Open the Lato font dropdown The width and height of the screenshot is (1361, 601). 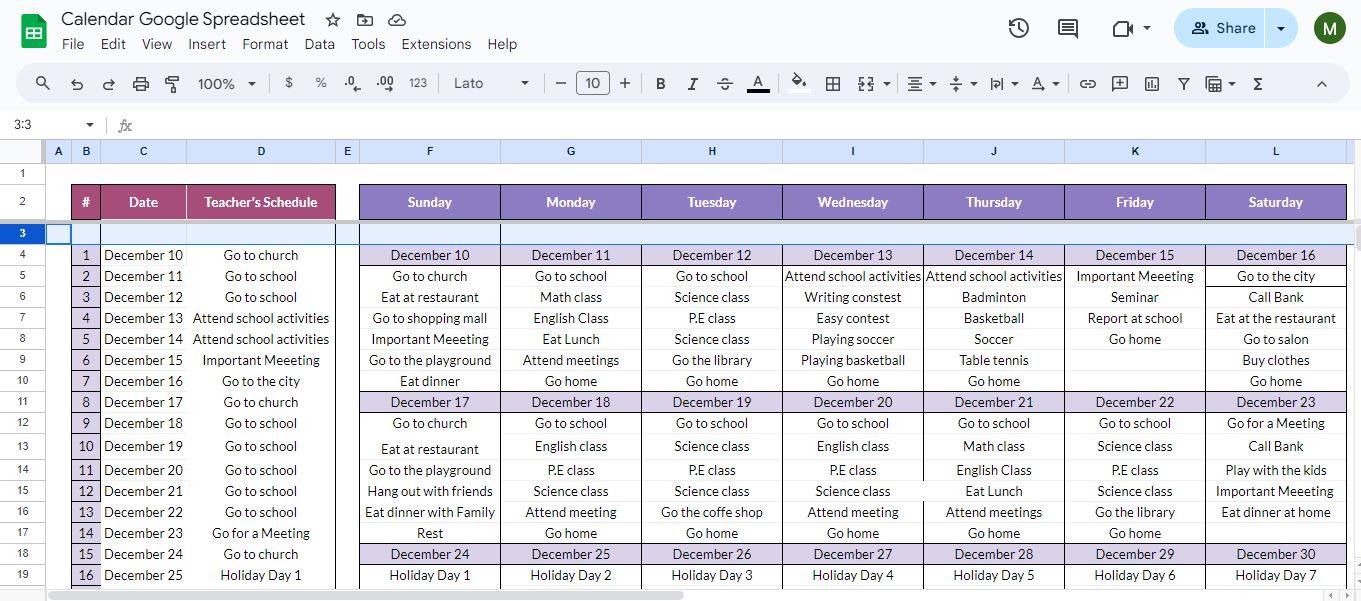[491, 84]
